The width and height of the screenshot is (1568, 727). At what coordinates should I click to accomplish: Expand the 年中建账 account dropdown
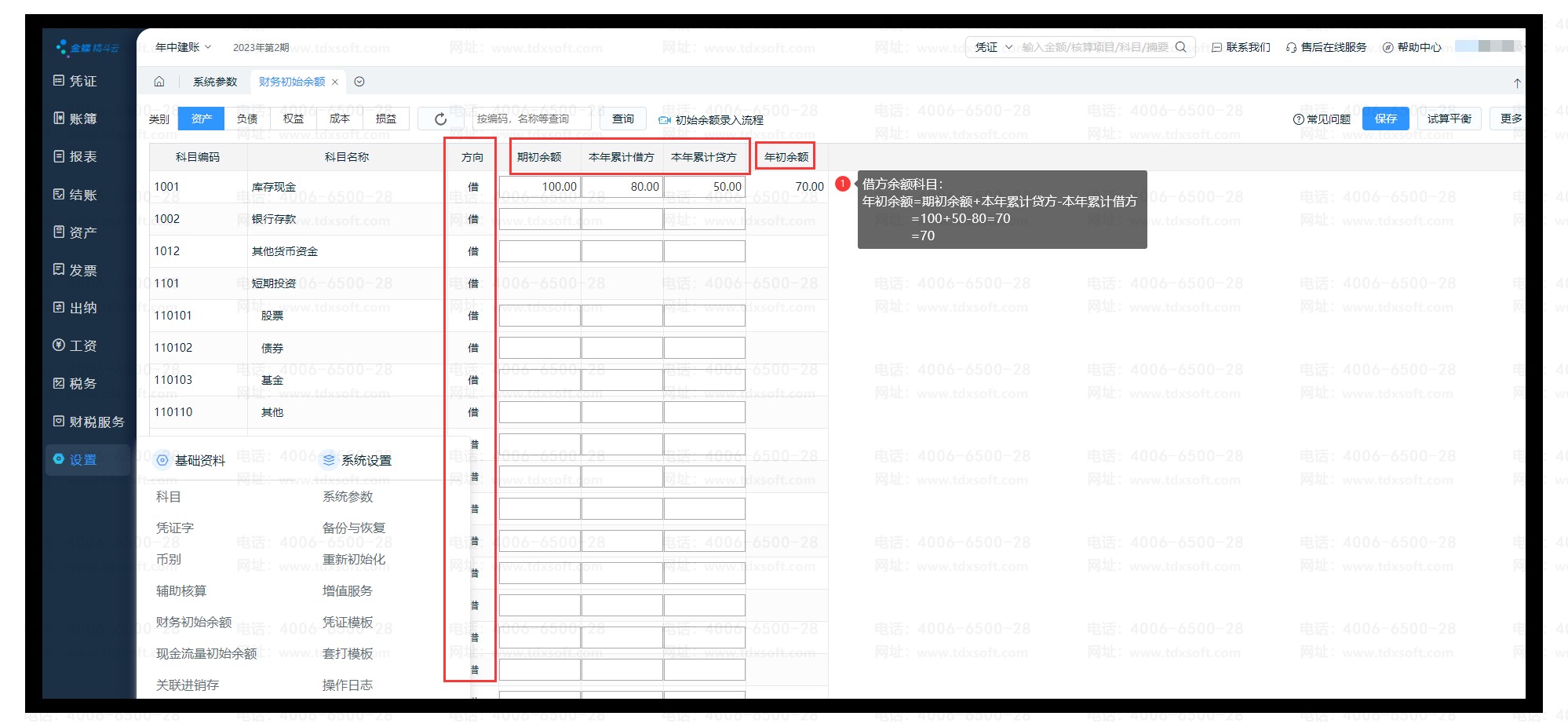(x=183, y=47)
